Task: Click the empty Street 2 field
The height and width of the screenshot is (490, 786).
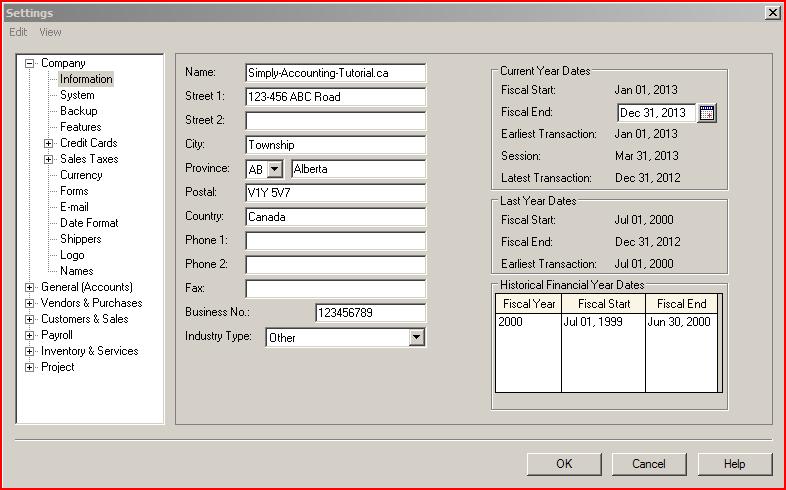Action: coord(335,121)
